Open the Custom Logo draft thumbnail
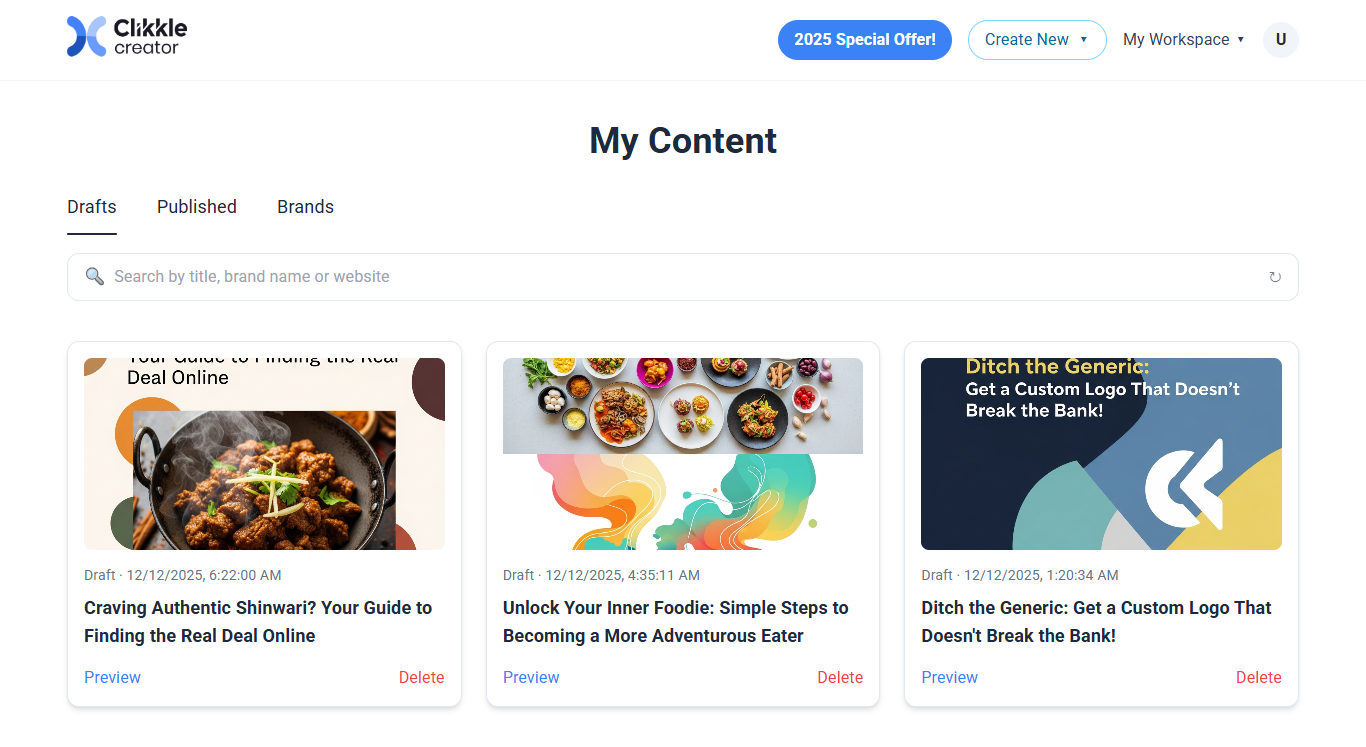1366x747 pixels. 1101,454
